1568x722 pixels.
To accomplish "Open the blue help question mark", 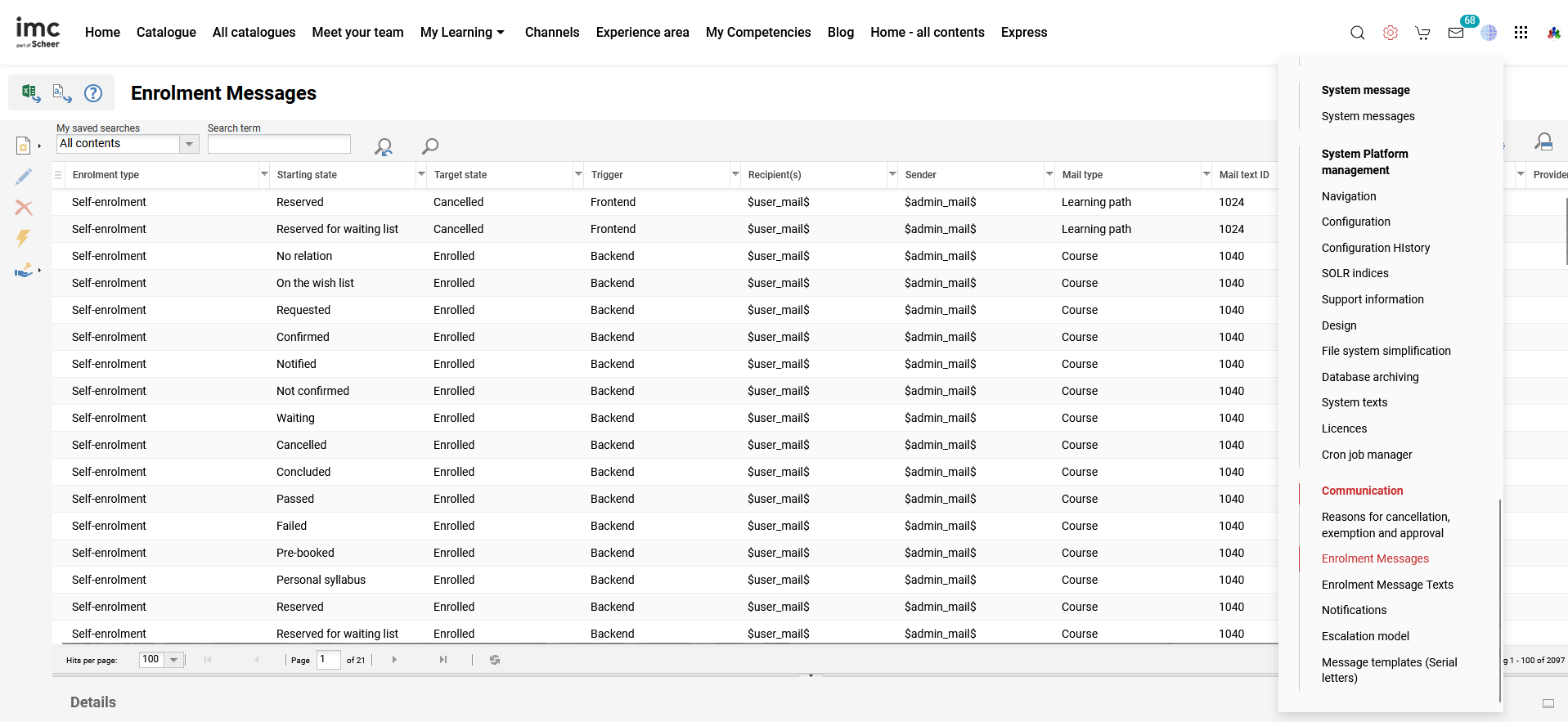I will coord(94,93).
